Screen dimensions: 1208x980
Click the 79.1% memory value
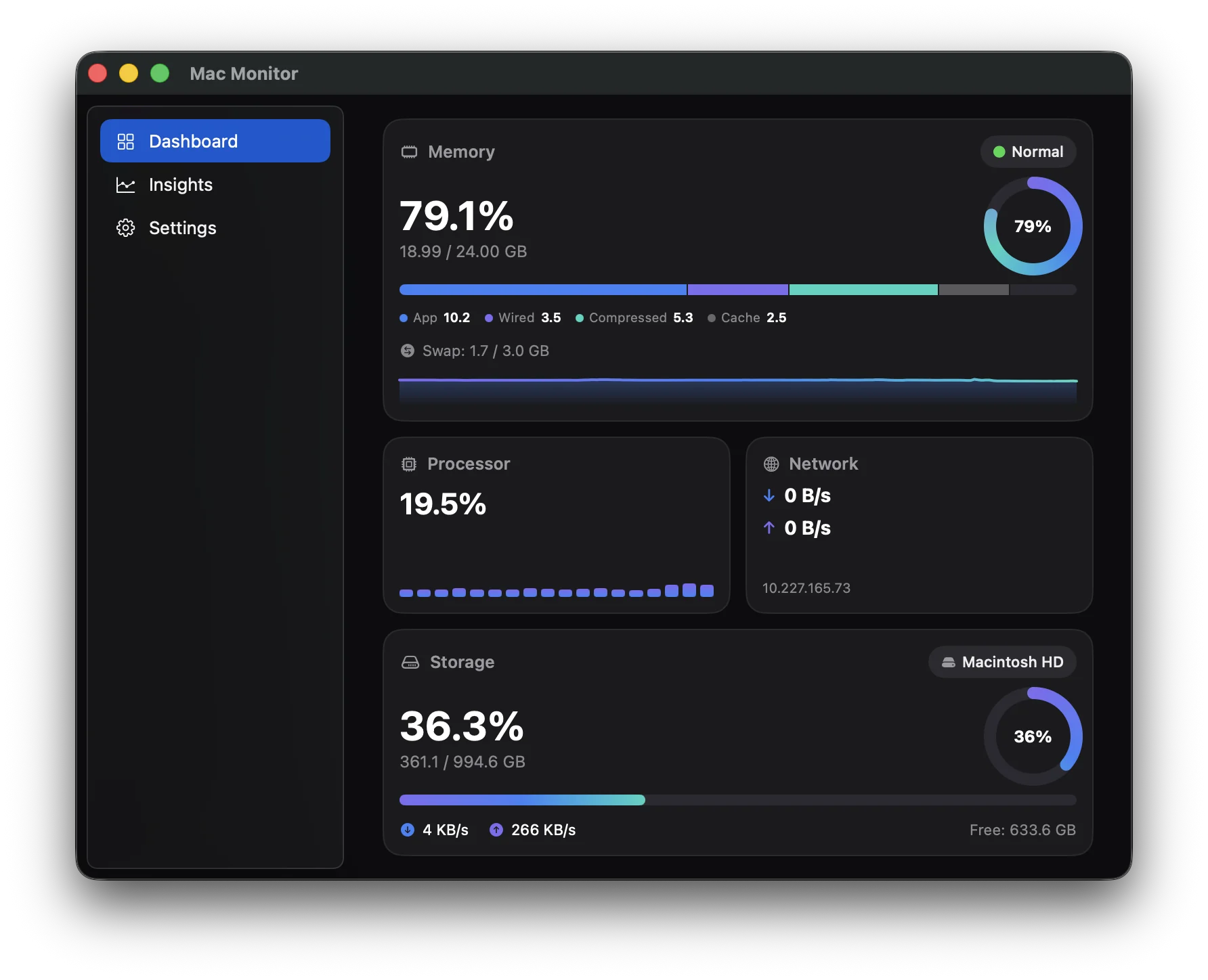coord(456,217)
